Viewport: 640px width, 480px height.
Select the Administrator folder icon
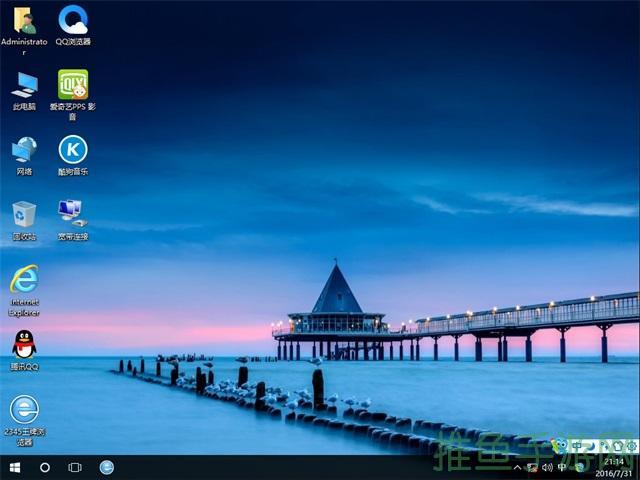[24, 20]
